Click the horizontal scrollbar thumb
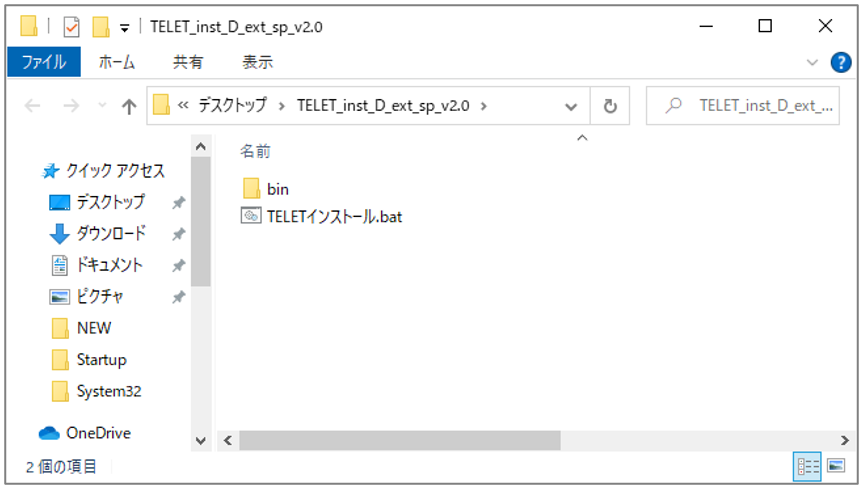 coord(400,440)
